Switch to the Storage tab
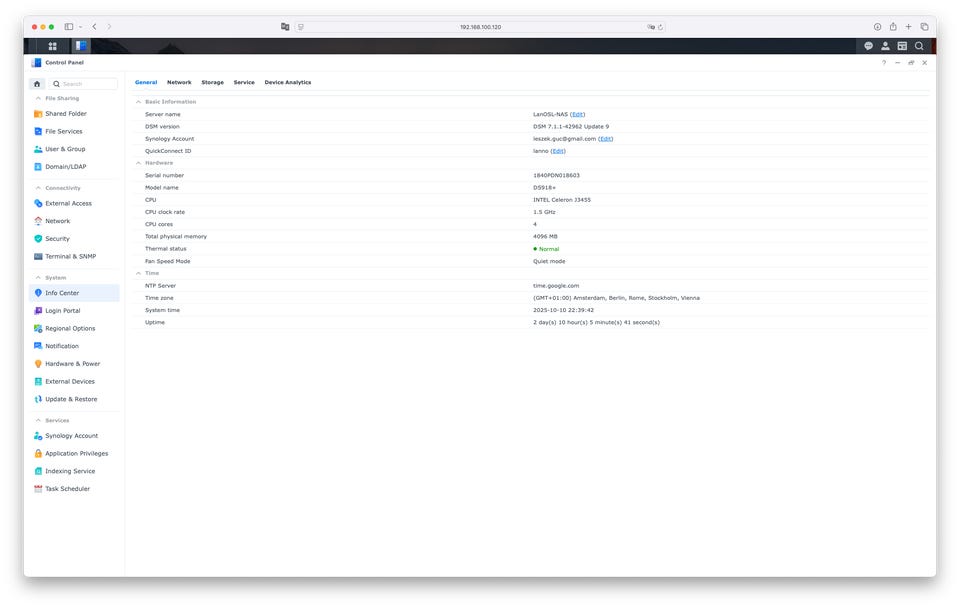Screen dimensions: 960x608 [212, 83]
